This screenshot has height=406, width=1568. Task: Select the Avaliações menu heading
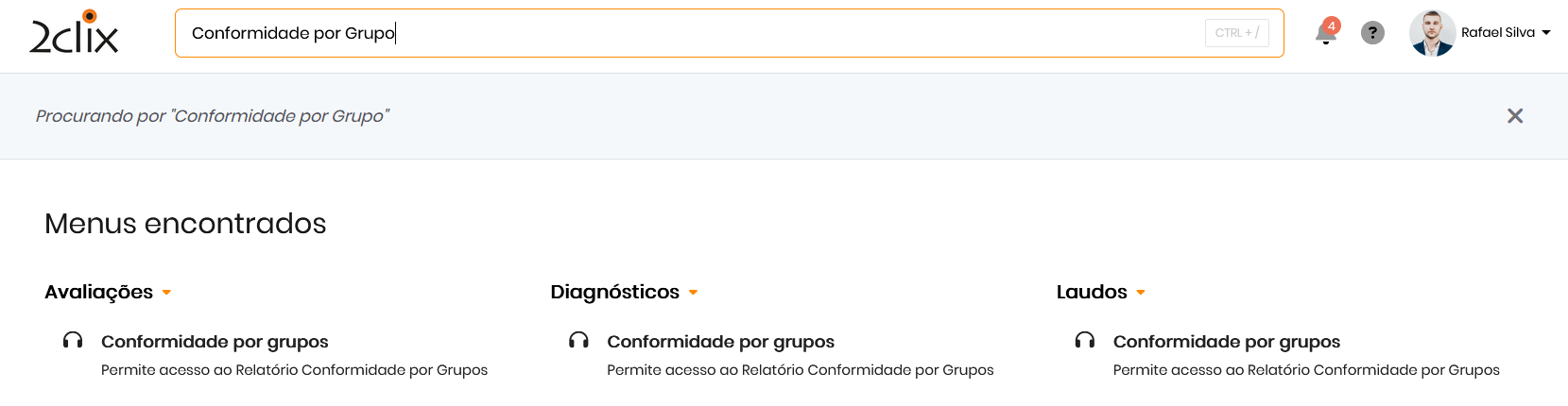tap(98, 293)
